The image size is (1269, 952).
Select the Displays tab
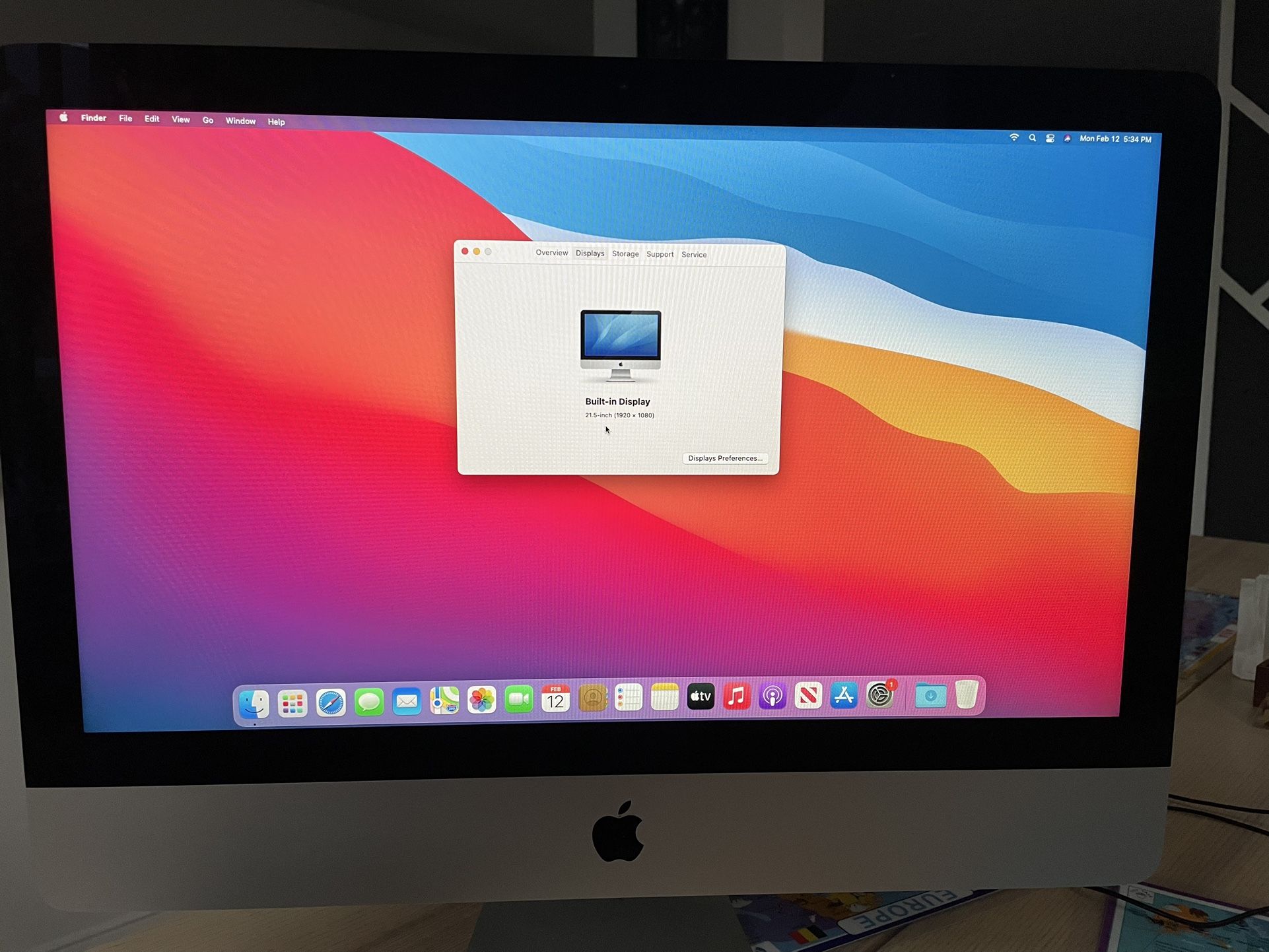pyautogui.click(x=590, y=254)
